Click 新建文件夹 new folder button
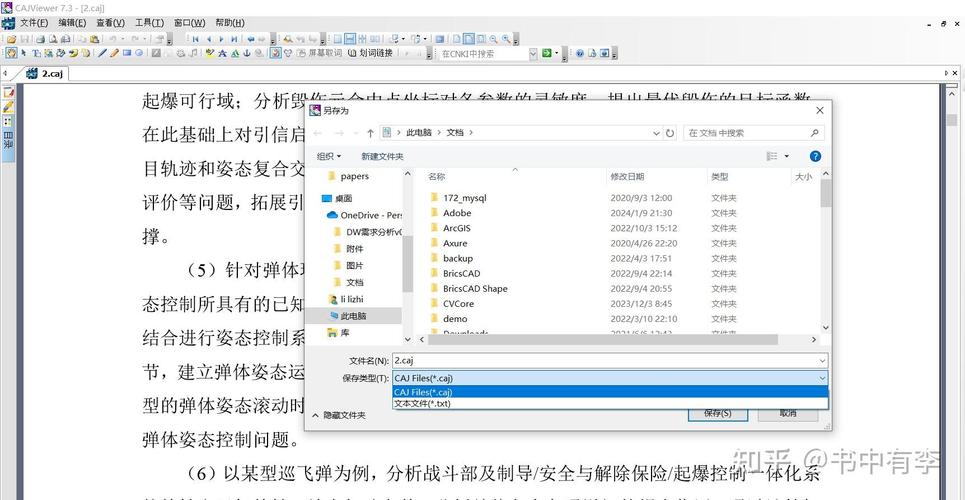The image size is (965, 500). coord(382,156)
